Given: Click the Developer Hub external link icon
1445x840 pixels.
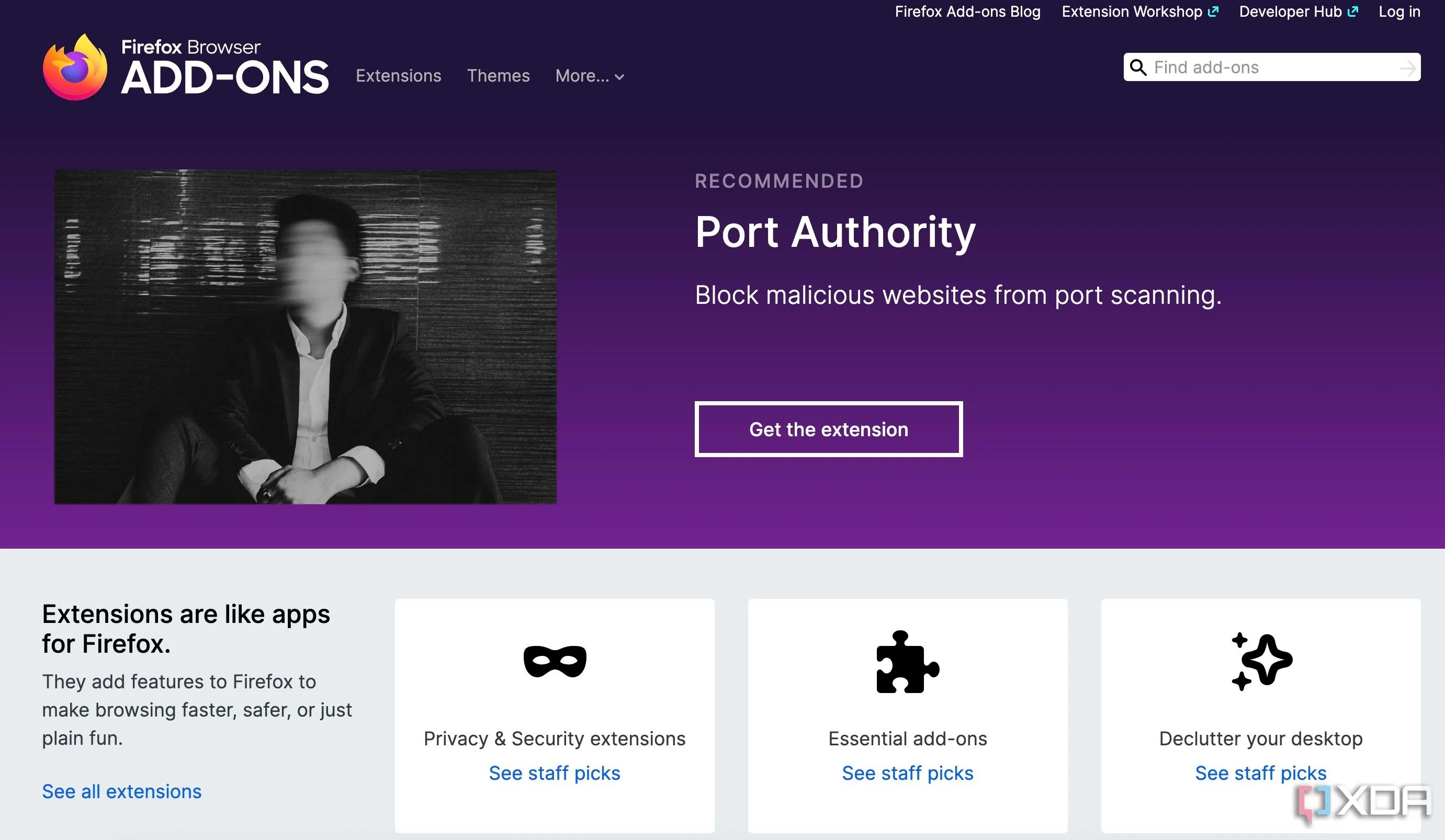Looking at the screenshot, I should click(x=1353, y=12).
